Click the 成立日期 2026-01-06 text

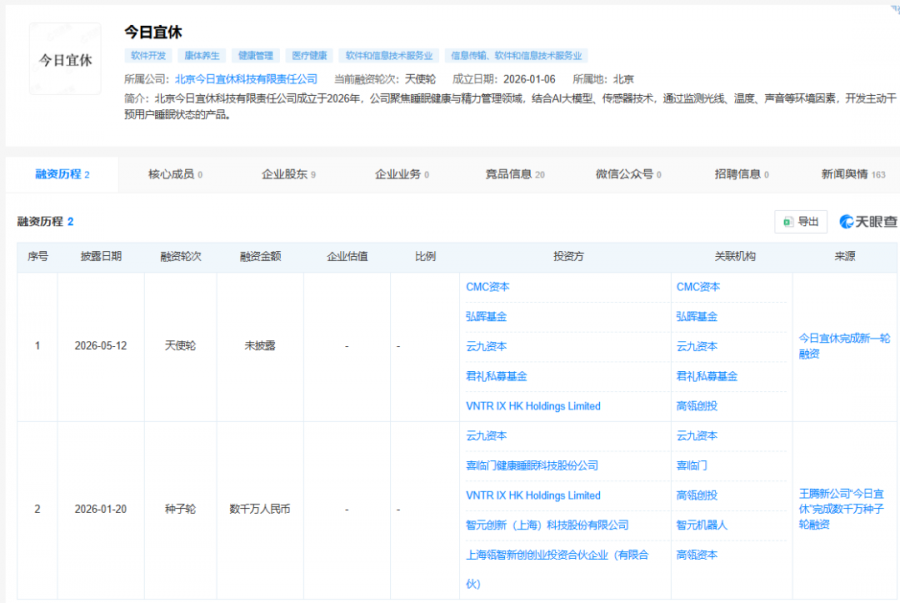[x=504, y=79]
